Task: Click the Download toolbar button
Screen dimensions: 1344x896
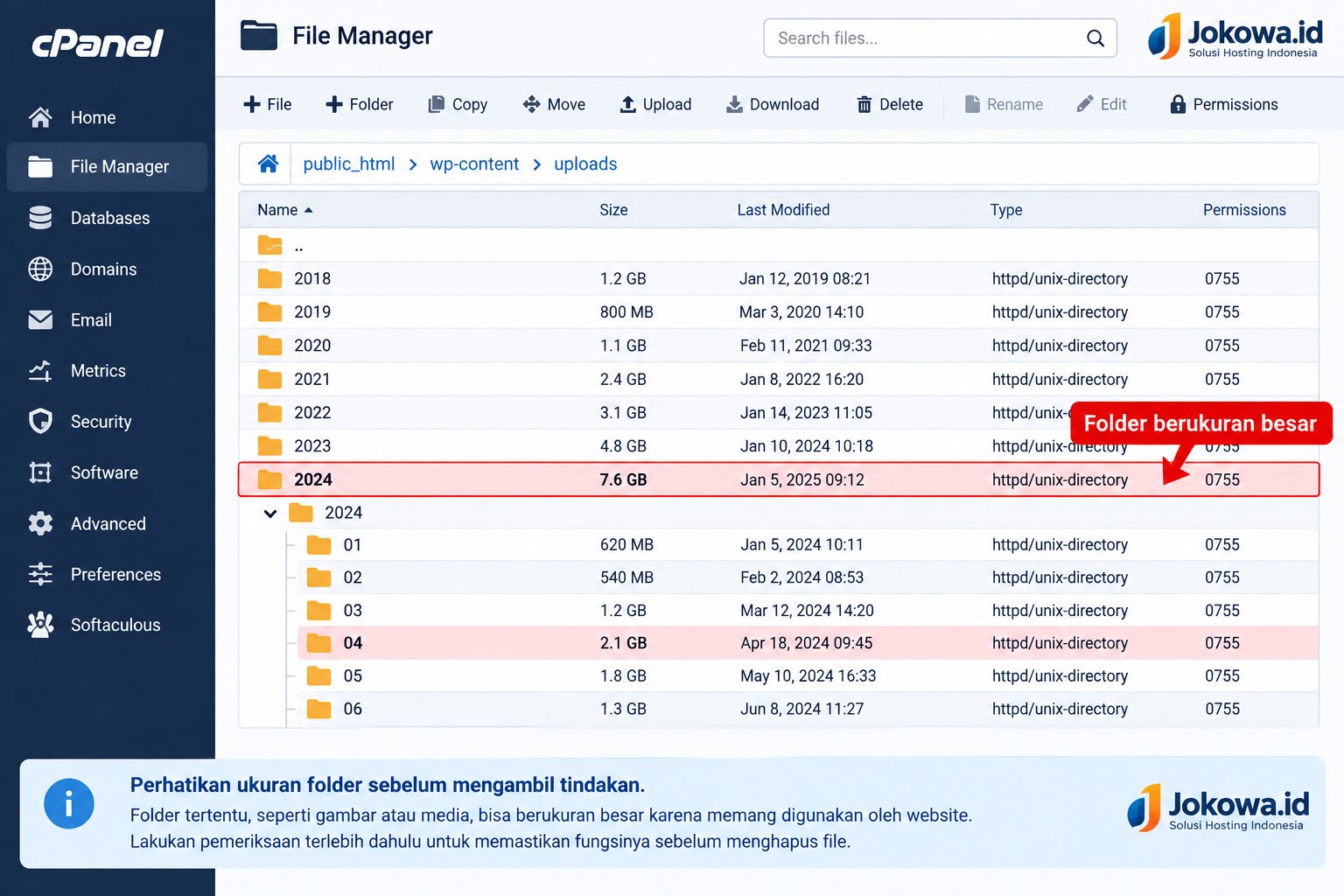Action: [773, 104]
